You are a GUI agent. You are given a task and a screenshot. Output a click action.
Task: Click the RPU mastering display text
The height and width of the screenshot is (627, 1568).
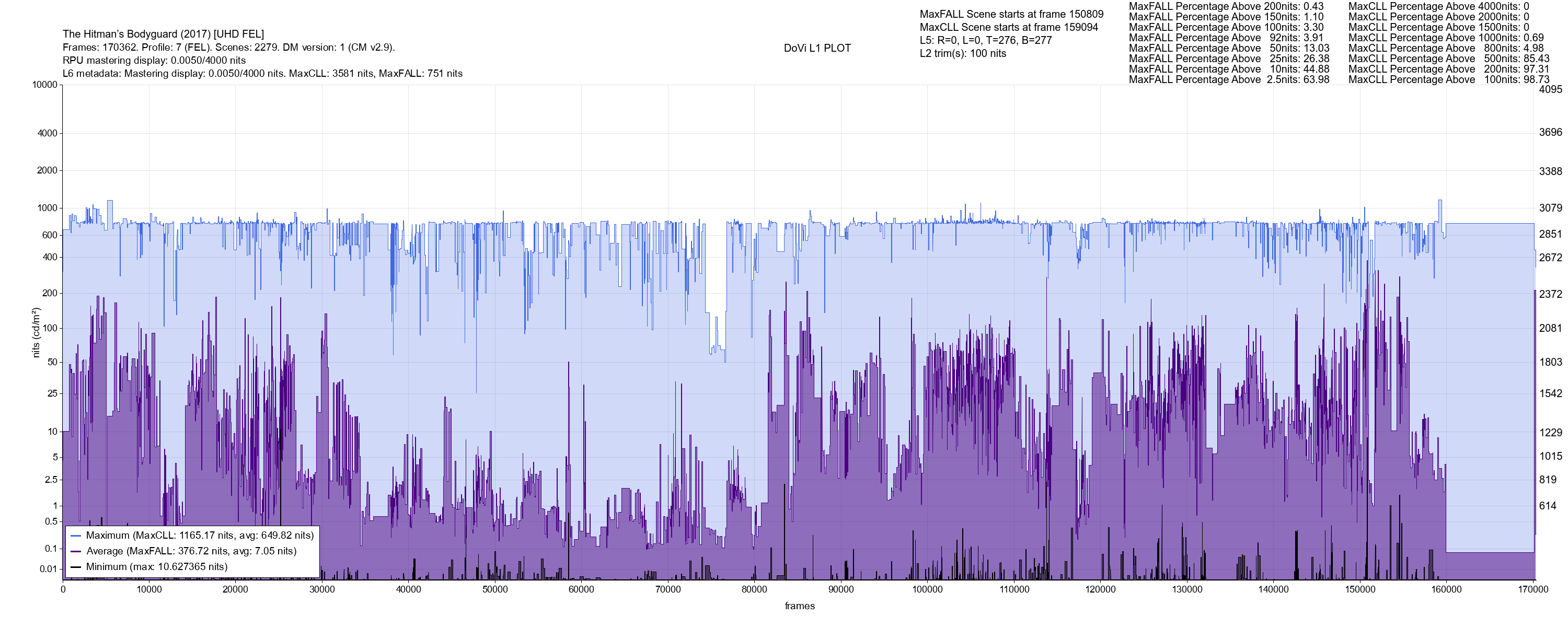154,60
